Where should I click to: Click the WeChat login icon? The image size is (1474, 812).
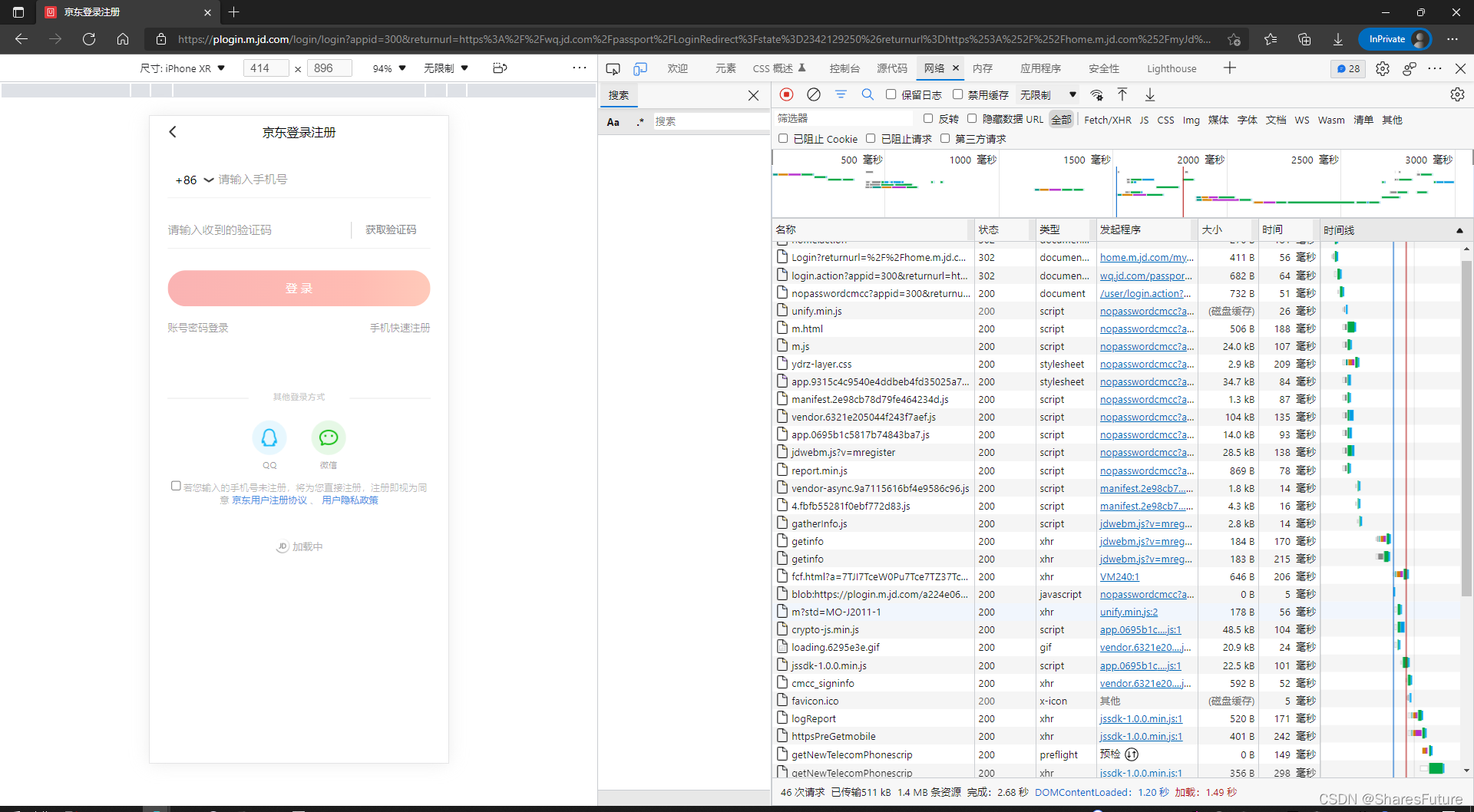(x=329, y=437)
